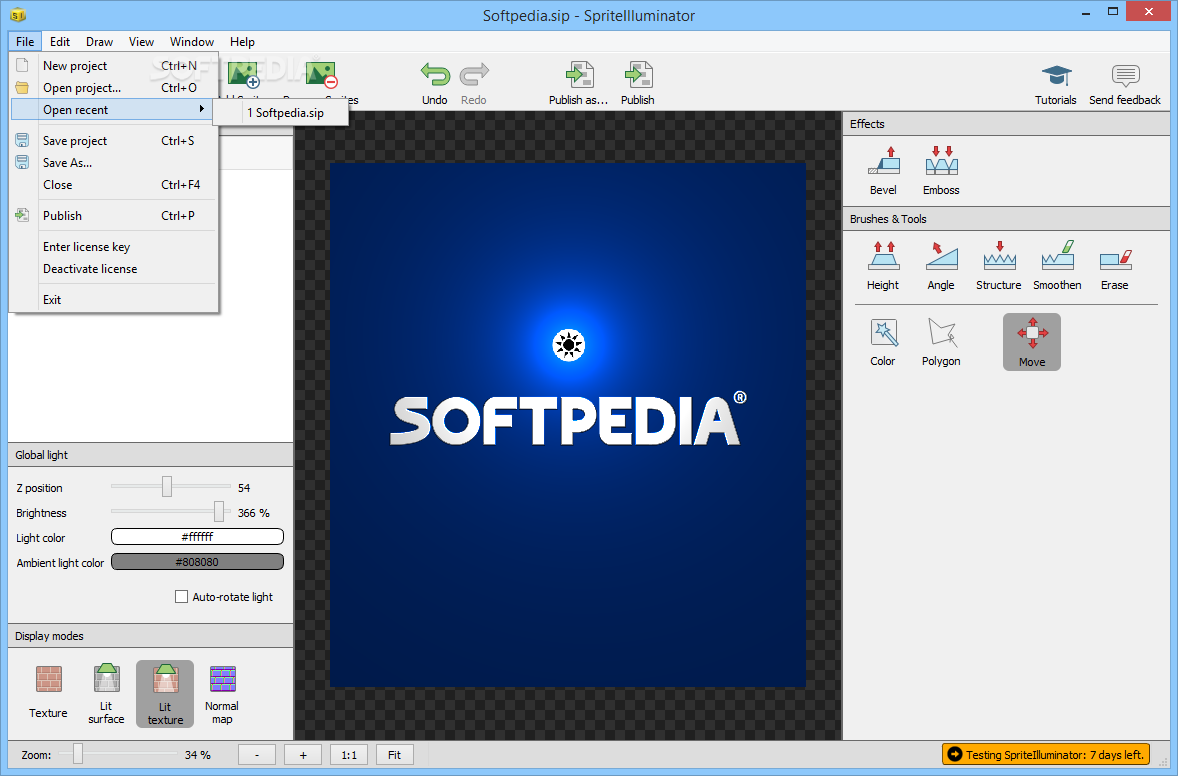Switch to Texture display mode
This screenshot has width=1178, height=776.
(48, 693)
